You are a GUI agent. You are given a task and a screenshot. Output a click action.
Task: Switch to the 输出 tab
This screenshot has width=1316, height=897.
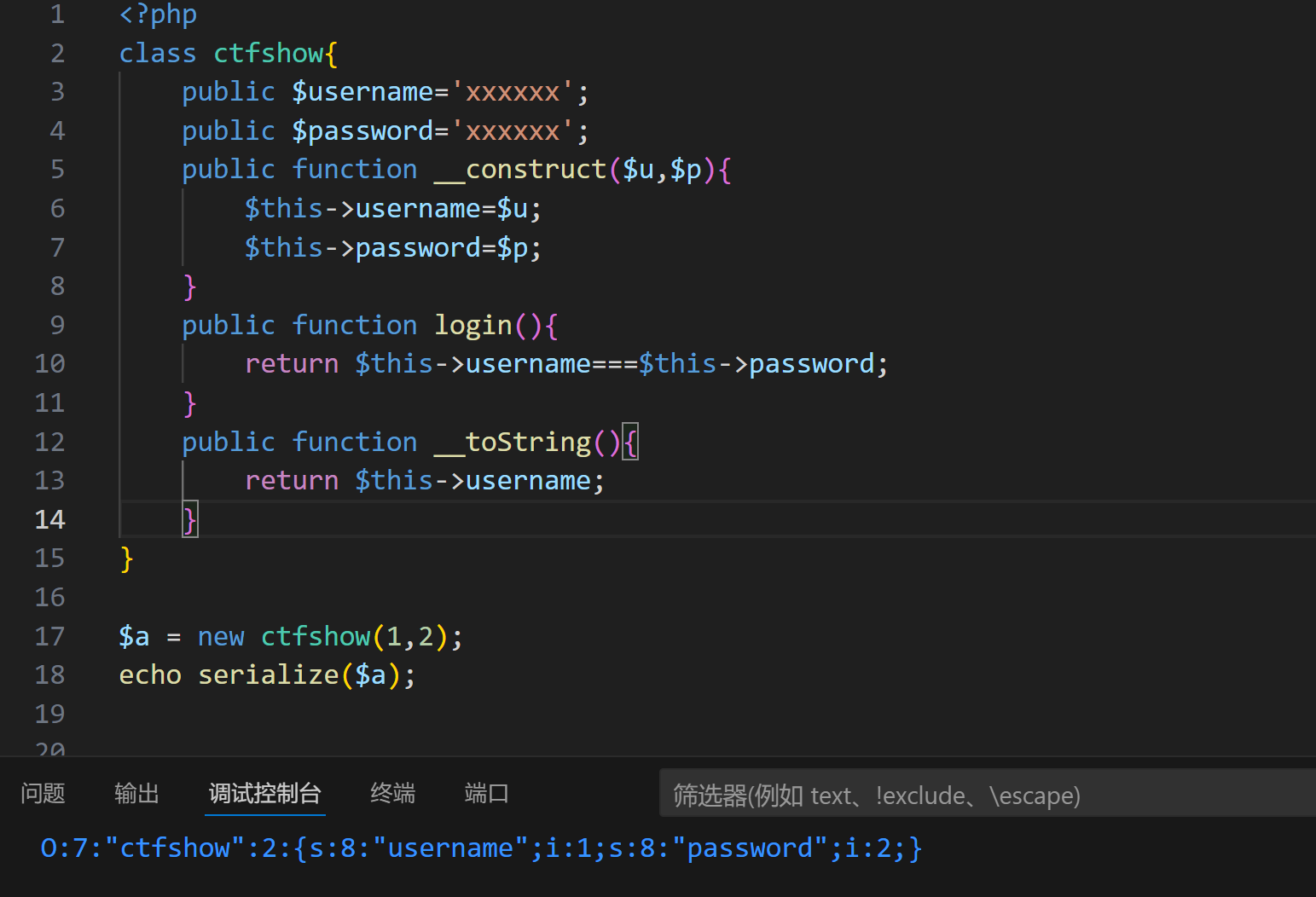click(136, 794)
